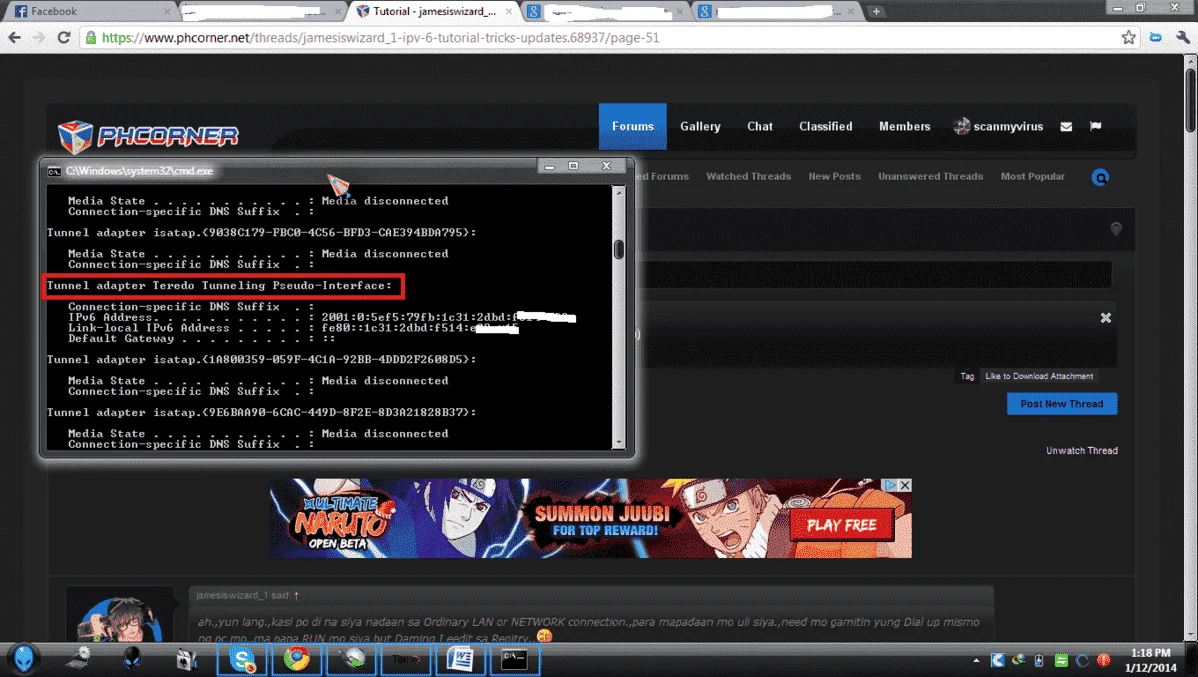Open the Classified section

click(x=825, y=126)
